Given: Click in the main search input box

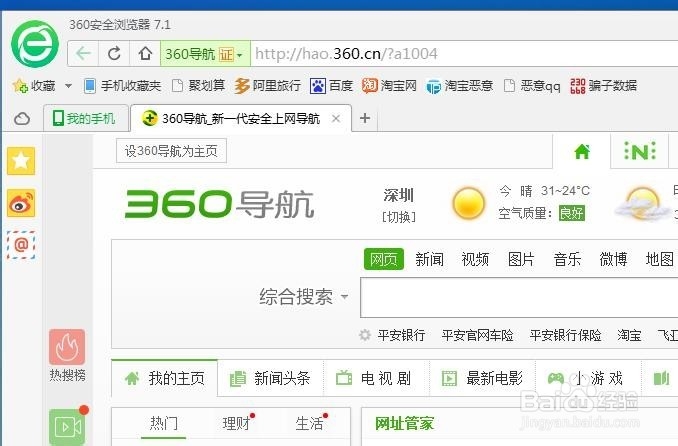Looking at the screenshot, I should [519, 298].
